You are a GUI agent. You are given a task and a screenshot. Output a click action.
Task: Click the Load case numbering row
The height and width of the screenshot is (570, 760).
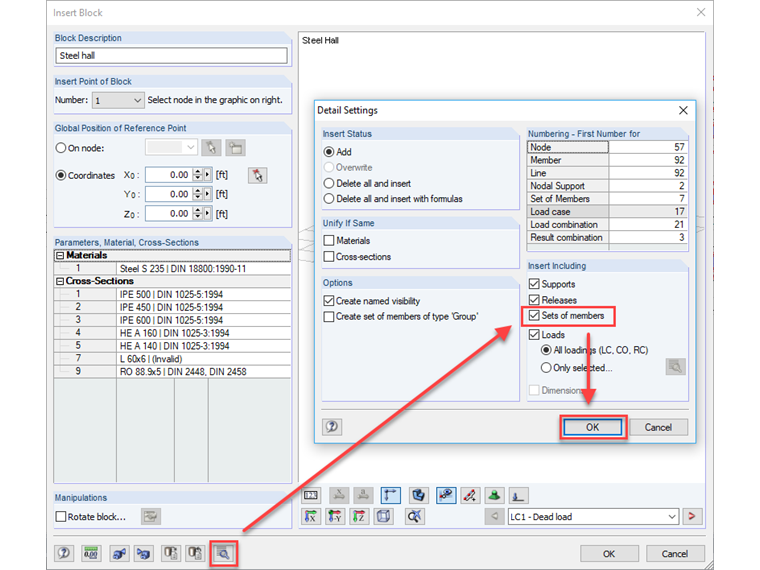click(x=607, y=212)
